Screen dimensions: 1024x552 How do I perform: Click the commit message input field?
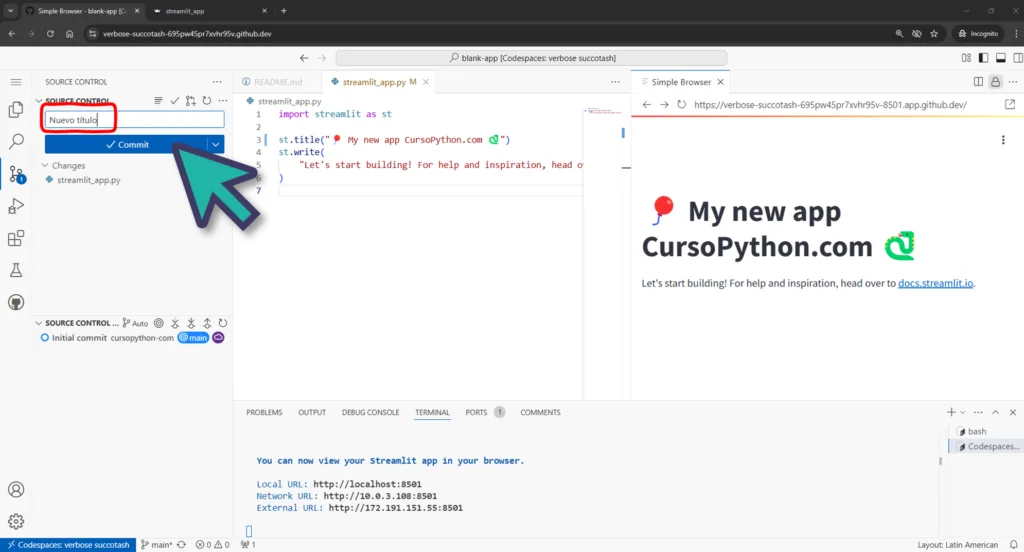[x=135, y=120]
